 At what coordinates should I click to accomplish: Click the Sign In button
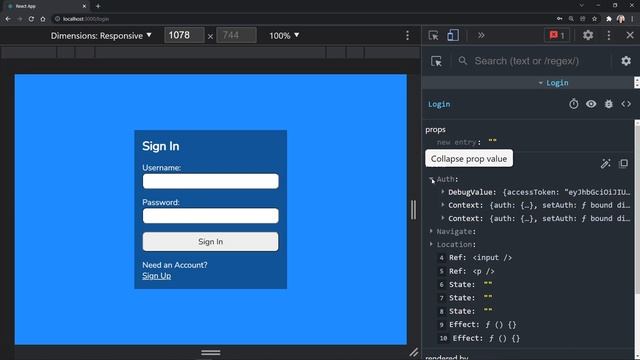point(211,242)
